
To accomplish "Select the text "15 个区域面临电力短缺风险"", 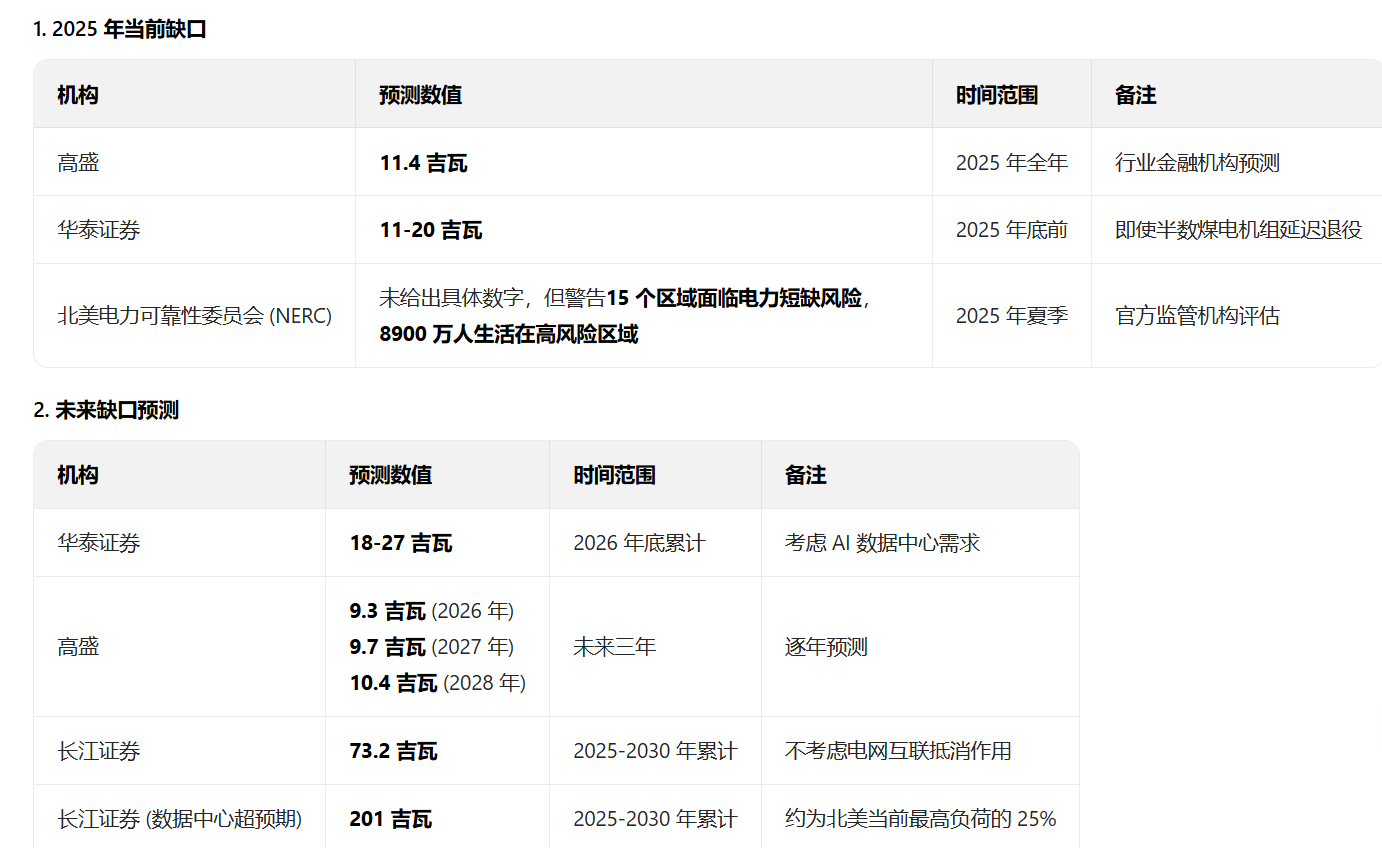I will coord(734,298).
